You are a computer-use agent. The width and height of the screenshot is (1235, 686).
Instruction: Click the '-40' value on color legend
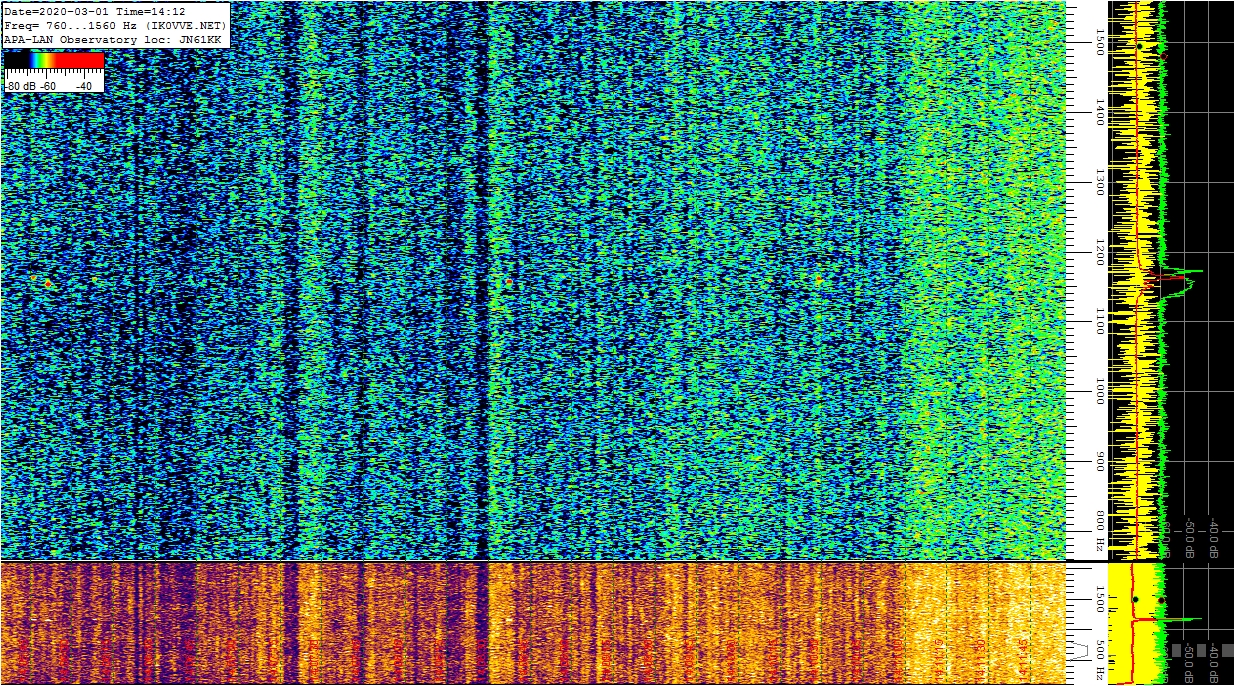[83, 86]
